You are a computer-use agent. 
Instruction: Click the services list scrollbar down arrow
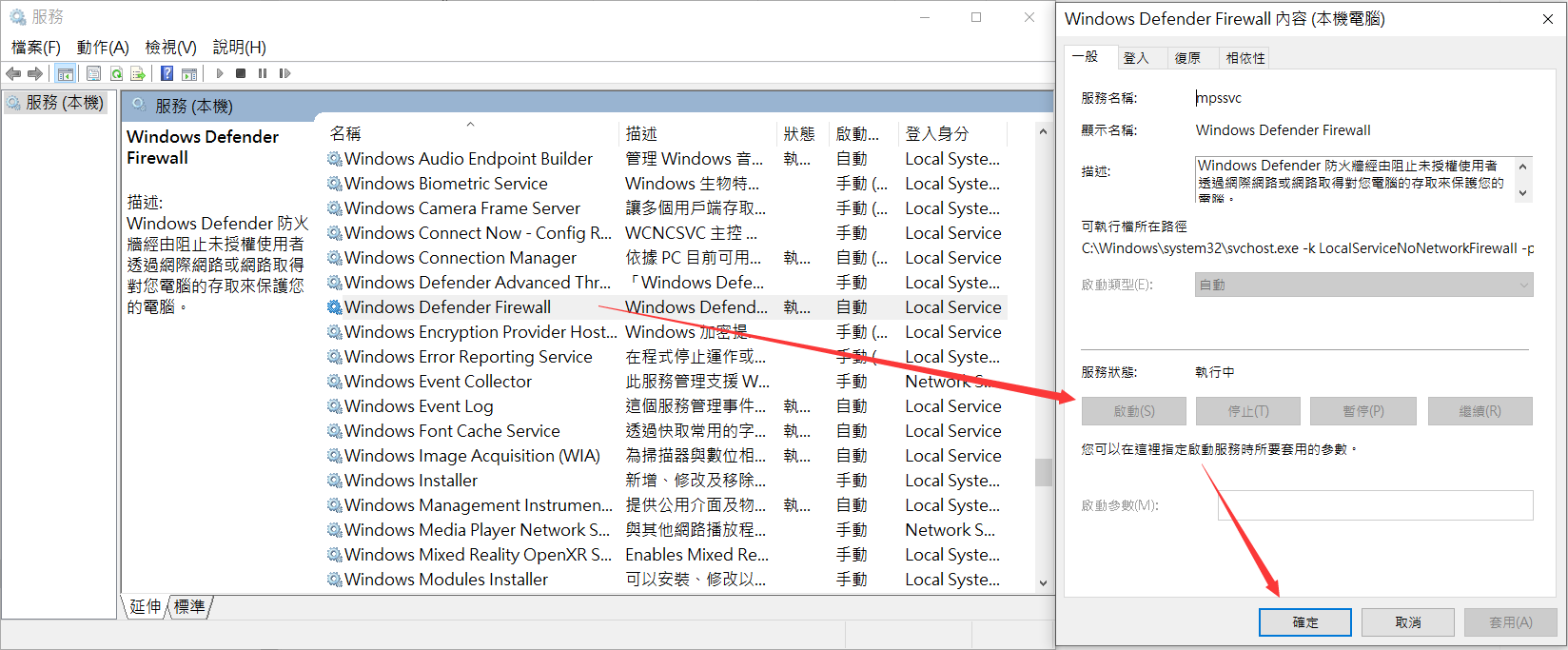click(x=1043, y=581)
